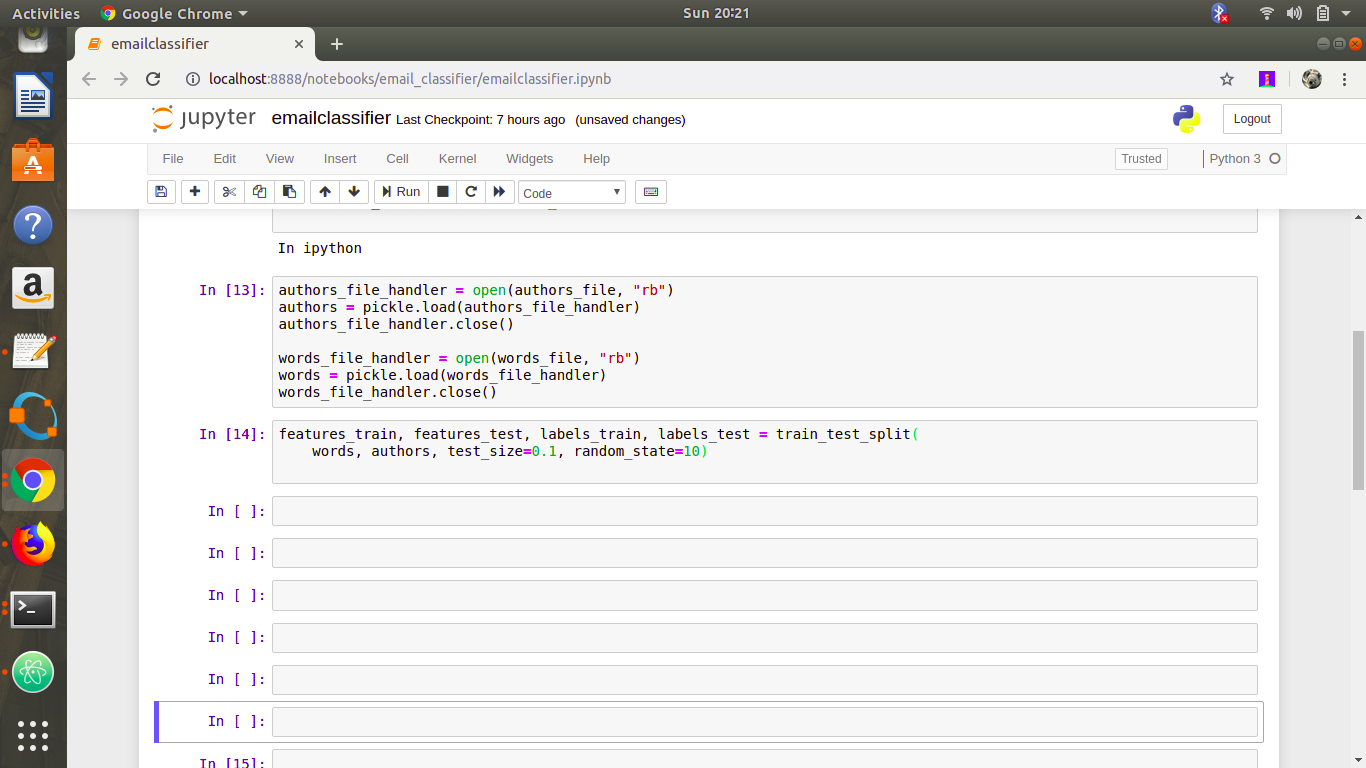Open the cell type Code dropdown
1366x768 pixels.
(x=572, y=193)
